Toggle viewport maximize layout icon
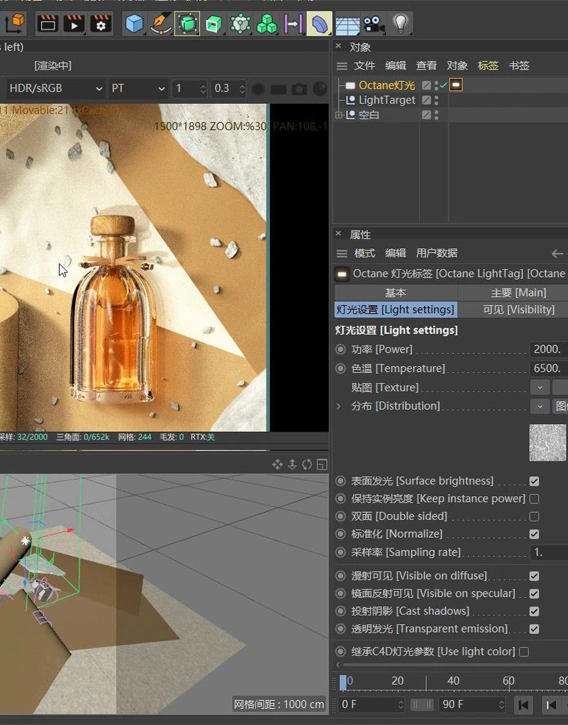 click(x=322, y=464)
